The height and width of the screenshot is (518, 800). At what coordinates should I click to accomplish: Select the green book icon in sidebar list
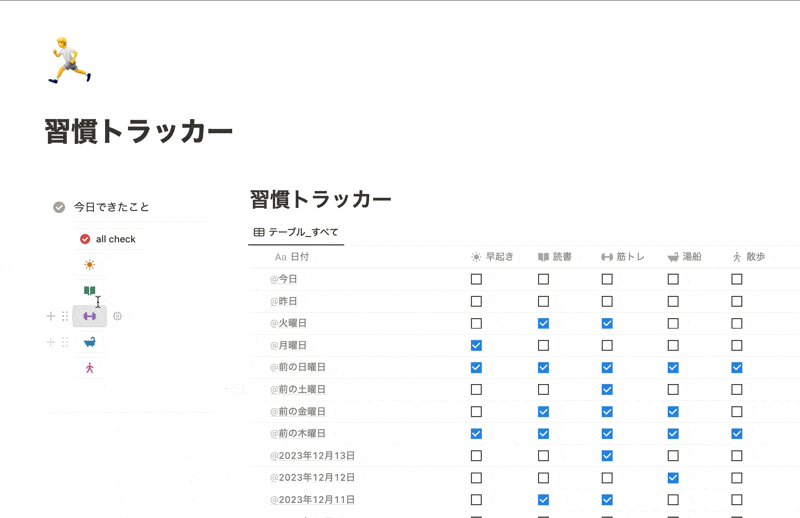[x=90, y=290]
